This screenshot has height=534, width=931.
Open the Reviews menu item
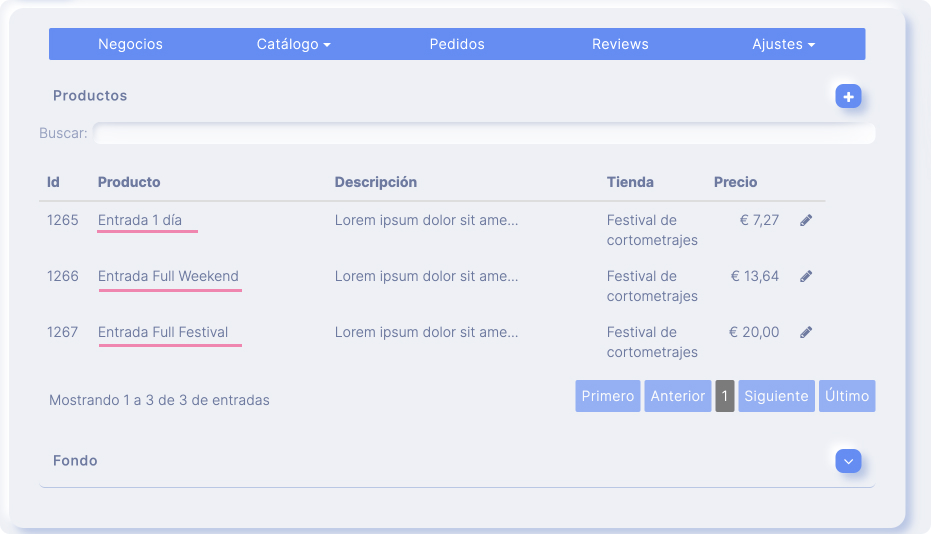(620, 44)
